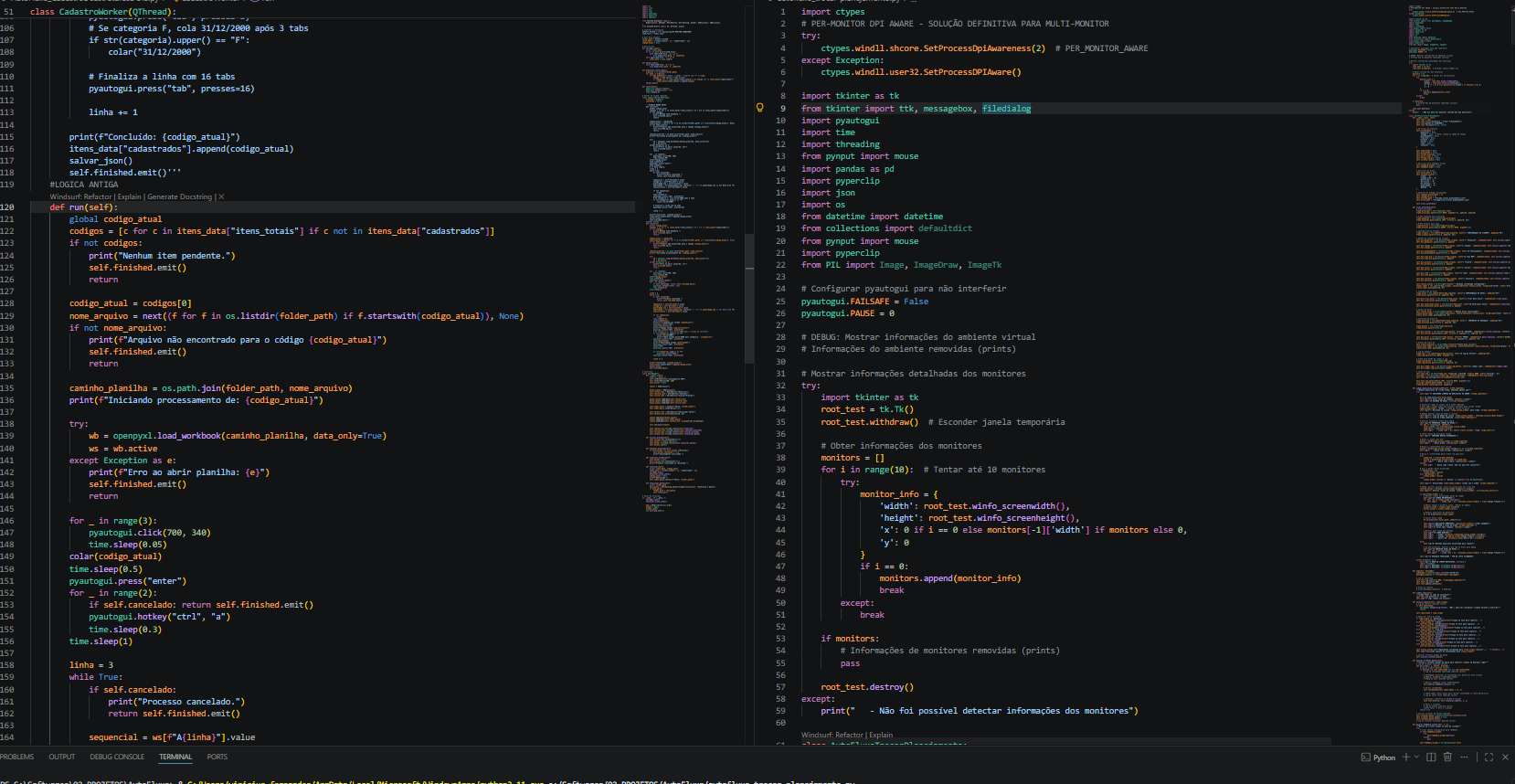This screenshot has height=784, width=1515.
Task: Click Explain lens above def run
Action: (130, 196)
